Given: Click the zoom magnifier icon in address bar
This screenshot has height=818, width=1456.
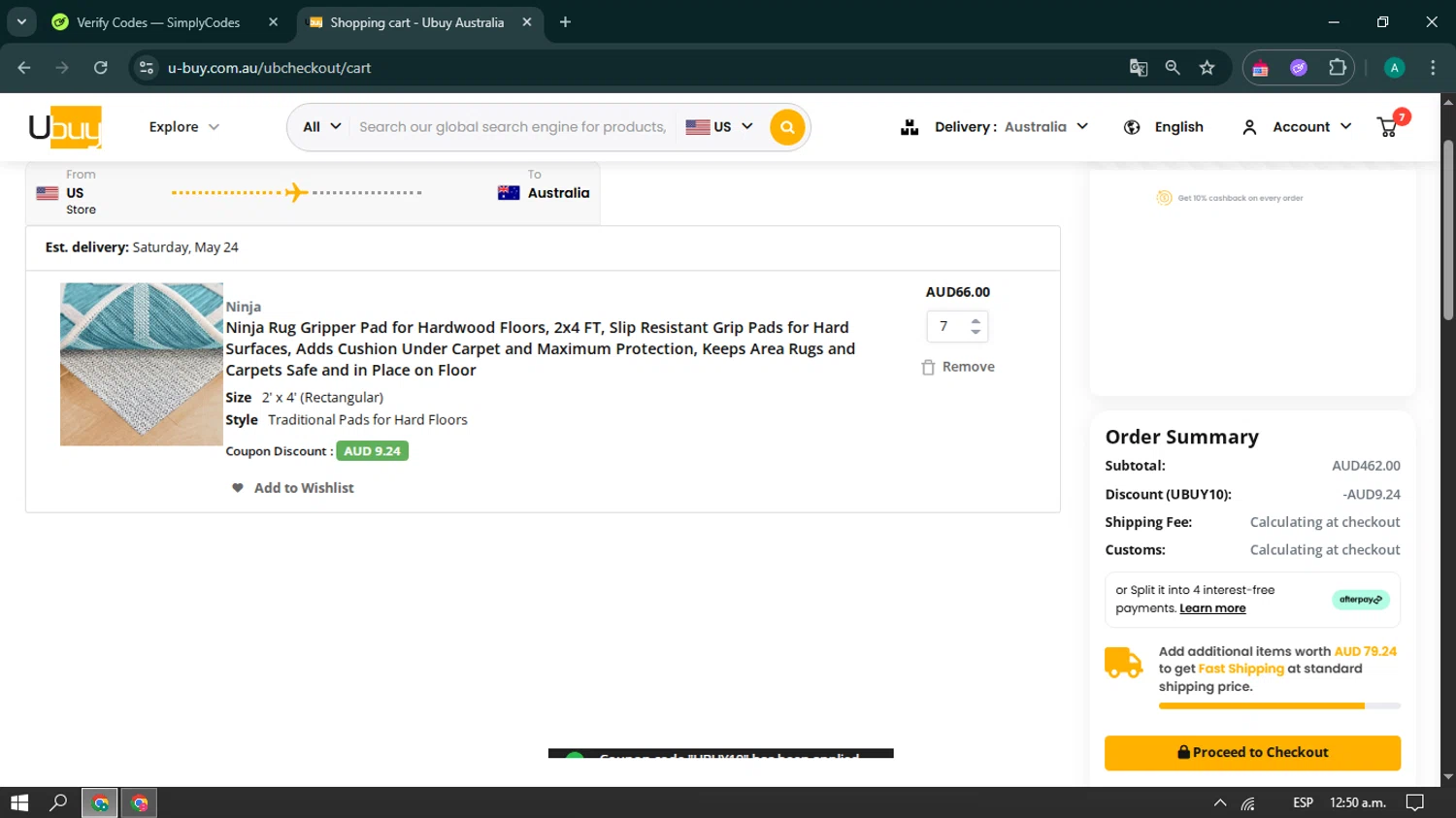Looking at the screenshot, I should 1173,68.
